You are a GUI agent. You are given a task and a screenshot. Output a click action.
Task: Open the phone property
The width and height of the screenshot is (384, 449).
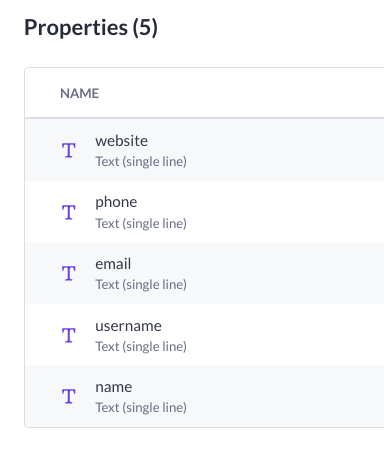(116, 203)
